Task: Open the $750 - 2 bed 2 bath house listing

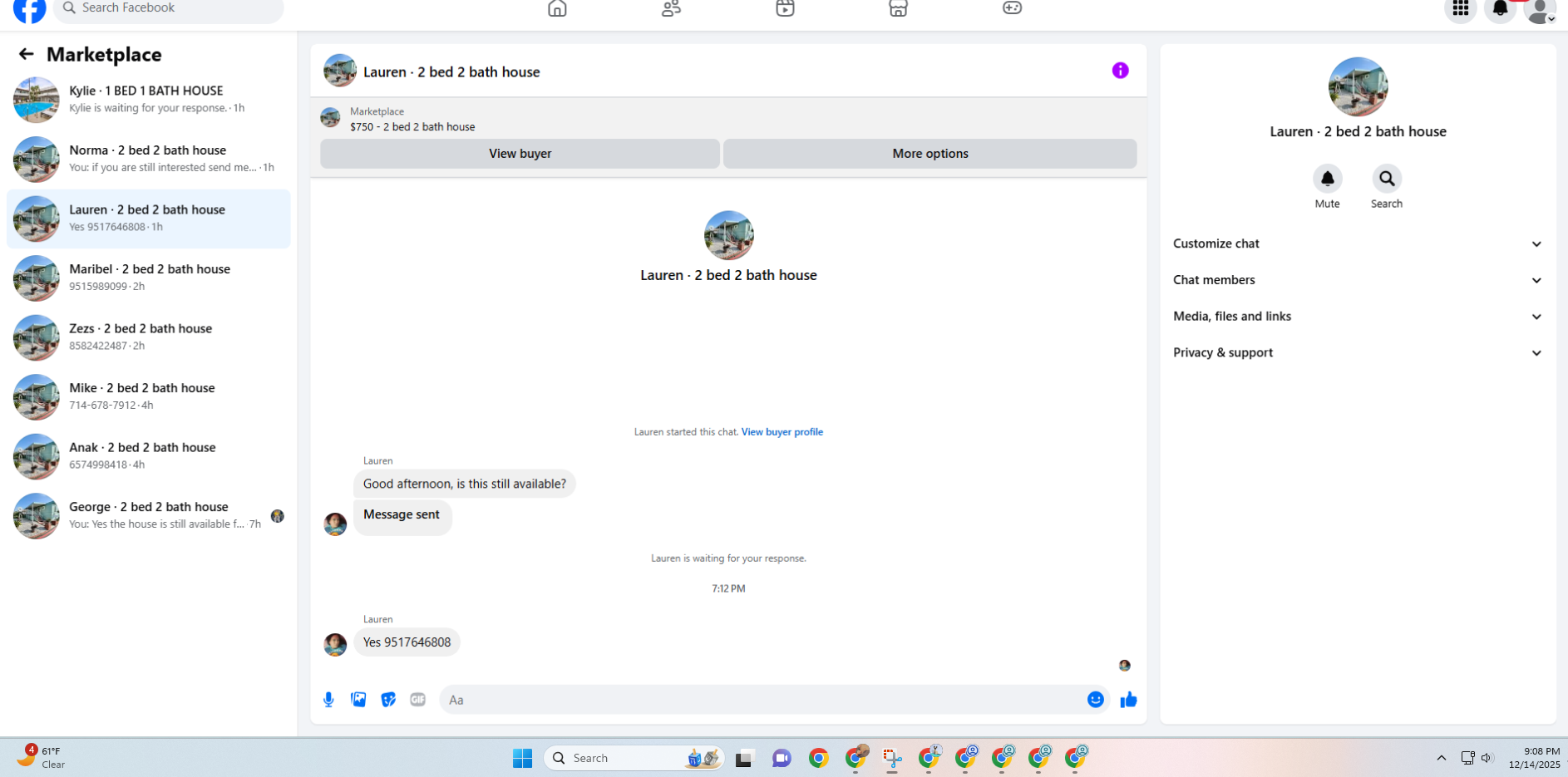Action: coord(412,127)
